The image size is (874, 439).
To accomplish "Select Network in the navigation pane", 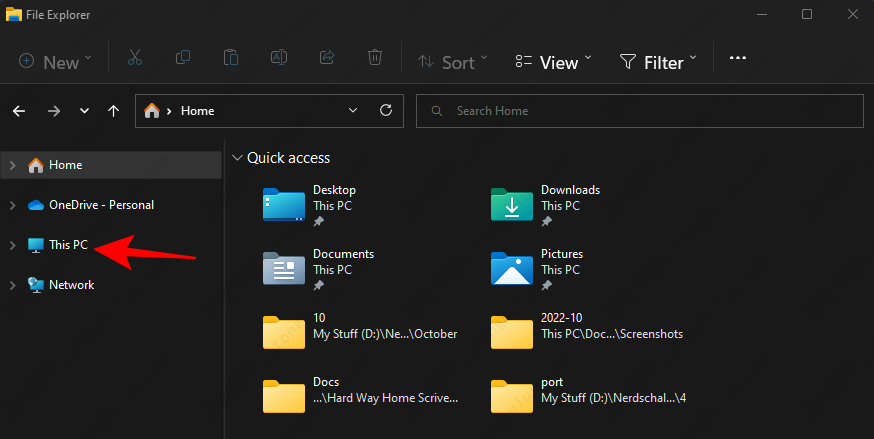I will coord(71,285).
